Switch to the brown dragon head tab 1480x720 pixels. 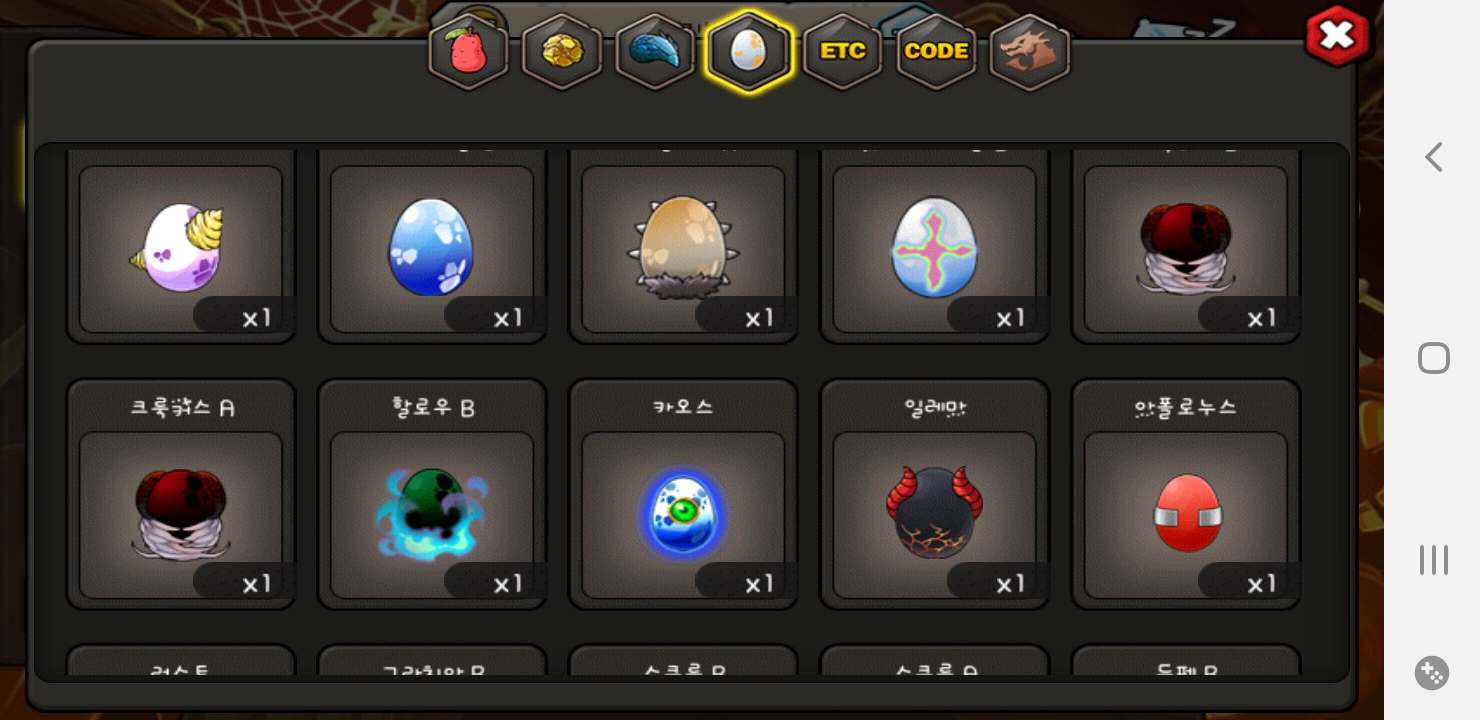pyautogui.click(x=1030, y=51)
